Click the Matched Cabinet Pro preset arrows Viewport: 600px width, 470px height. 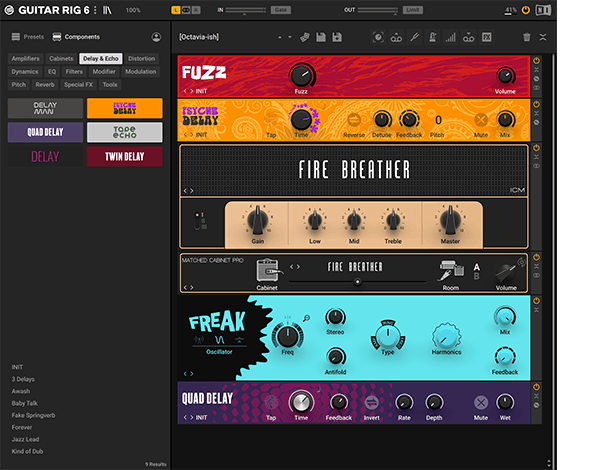188,287
